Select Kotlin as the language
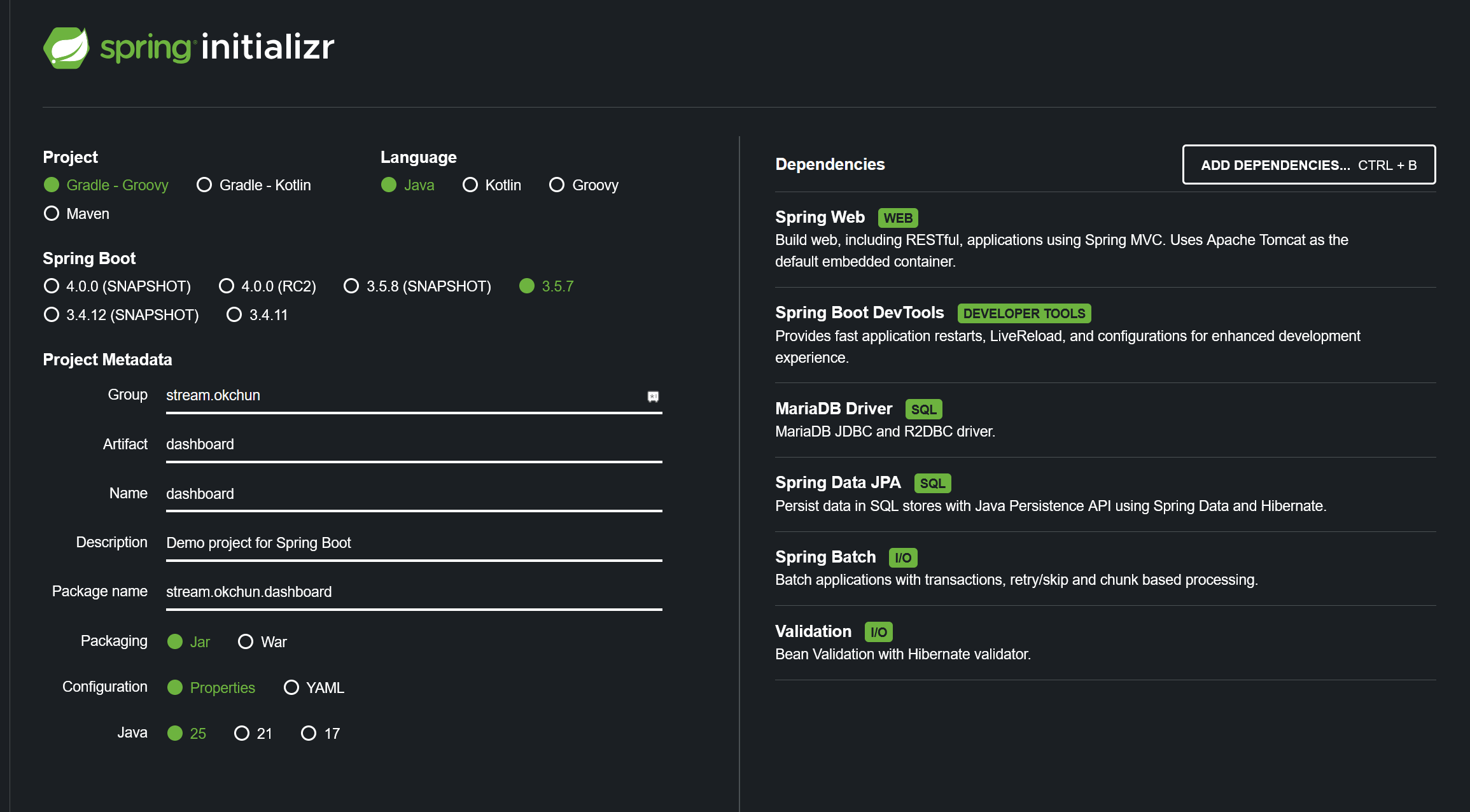Screen dimensions: 1470x812 coord(470,185)
